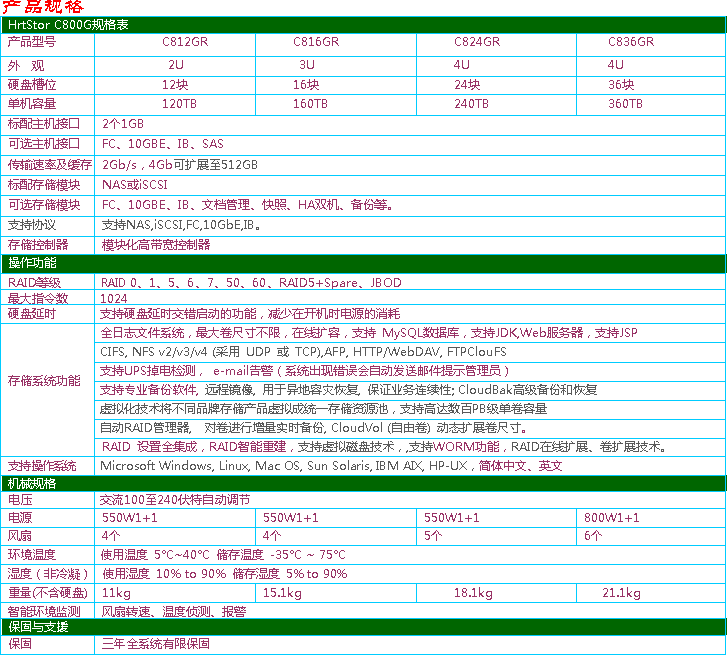This screenshot has width=727, height=655.
Task: Click the '传输速率及缓存' row label
Action: pyautogui.click(x=50, y=165)
